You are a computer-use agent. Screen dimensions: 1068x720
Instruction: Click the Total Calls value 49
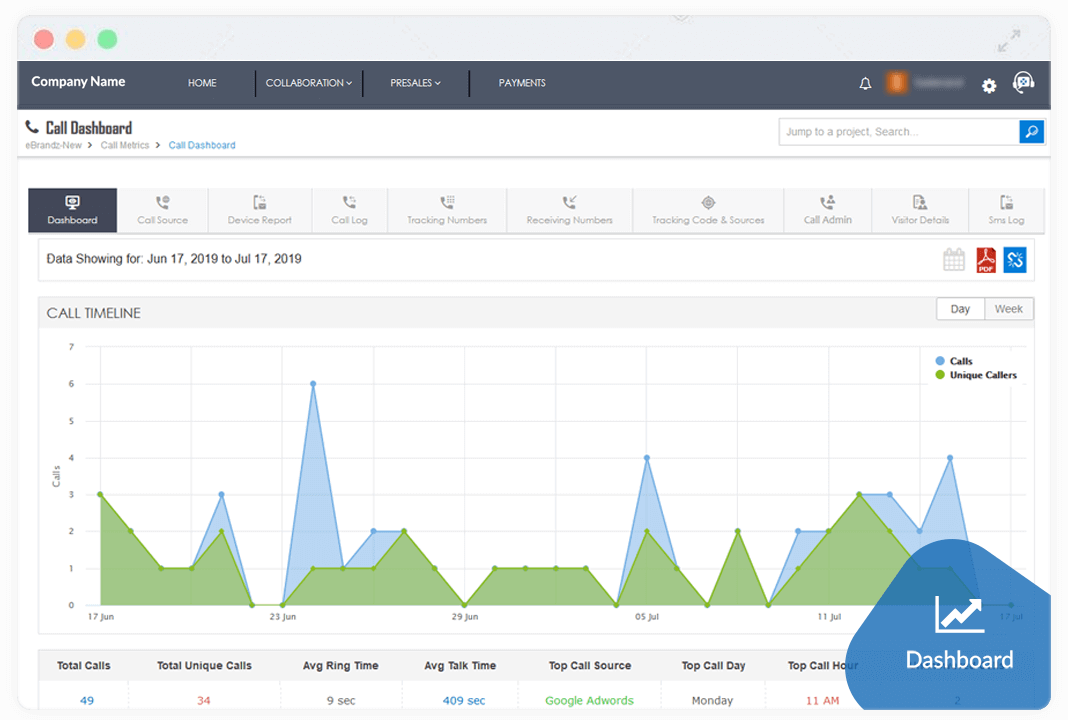84,700
